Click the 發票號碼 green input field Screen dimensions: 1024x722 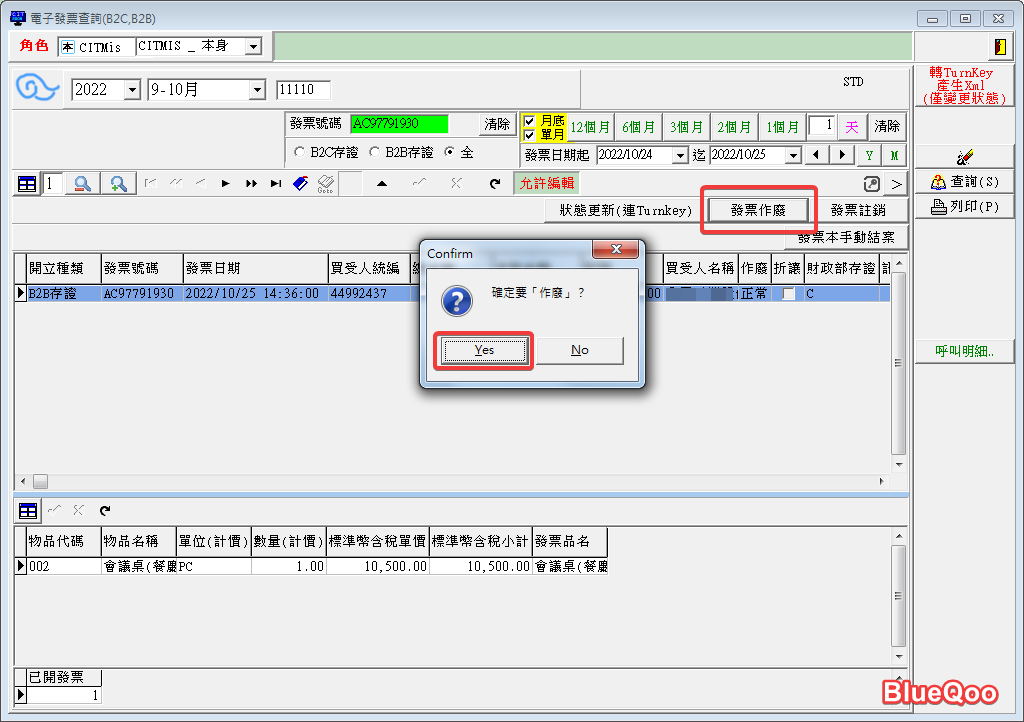(399, 124)
